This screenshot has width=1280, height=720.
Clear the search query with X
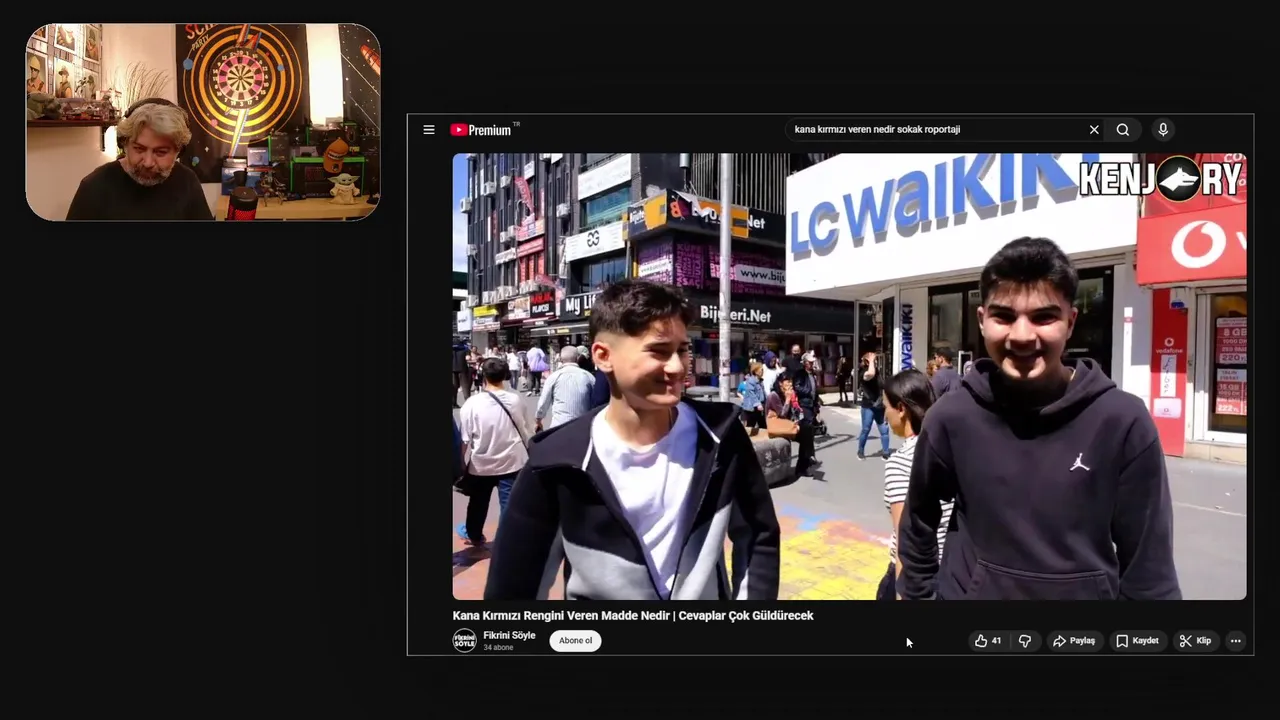1094,130
